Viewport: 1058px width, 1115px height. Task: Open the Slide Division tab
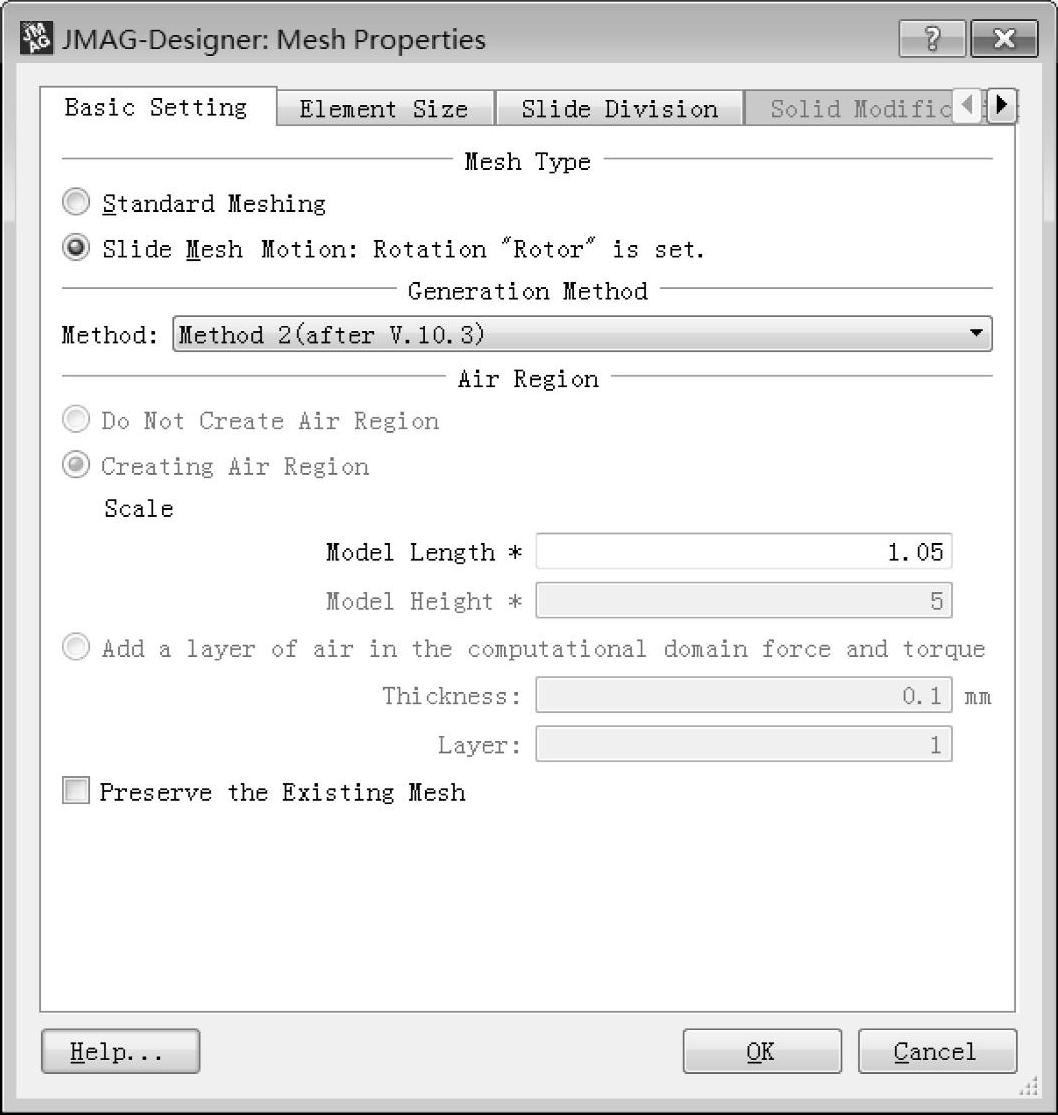pyautogui.click(x=619, y=109)
